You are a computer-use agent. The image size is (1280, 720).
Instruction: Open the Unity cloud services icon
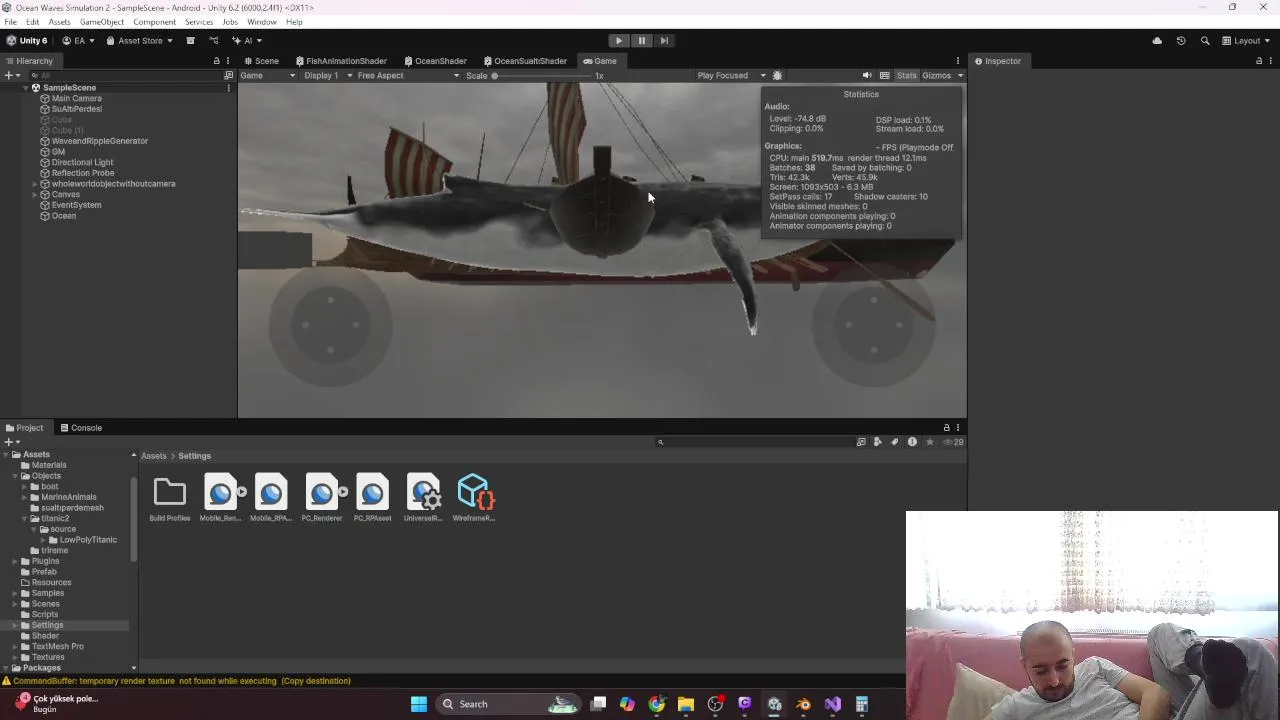pos(1157,41)
